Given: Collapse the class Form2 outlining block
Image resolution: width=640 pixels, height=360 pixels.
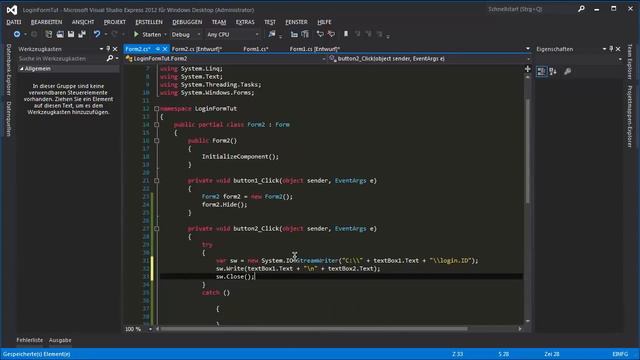Looking at the screenshot, I should coord(157,124).
